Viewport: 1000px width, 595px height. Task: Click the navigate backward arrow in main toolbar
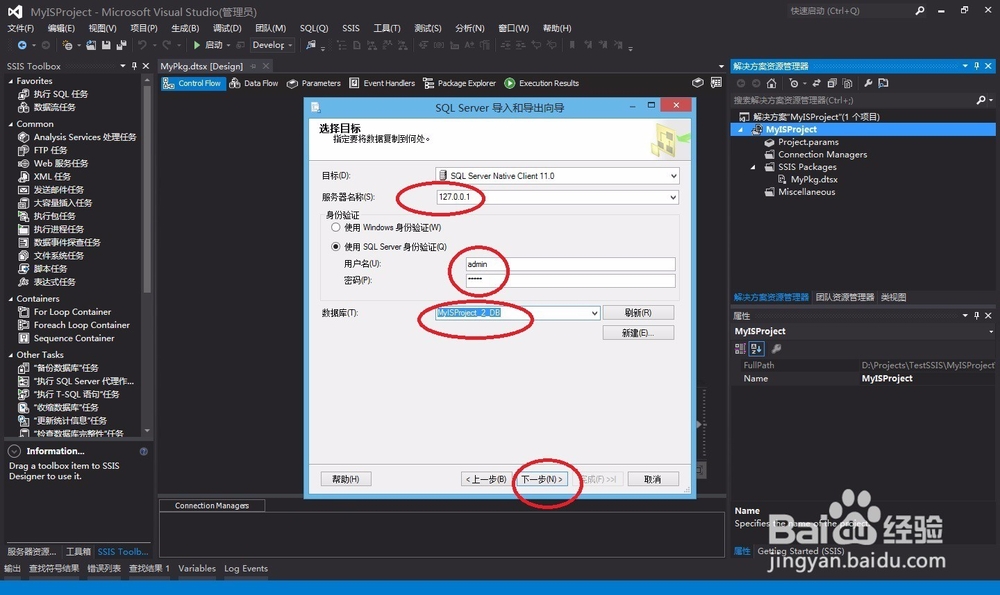(22, 45)
